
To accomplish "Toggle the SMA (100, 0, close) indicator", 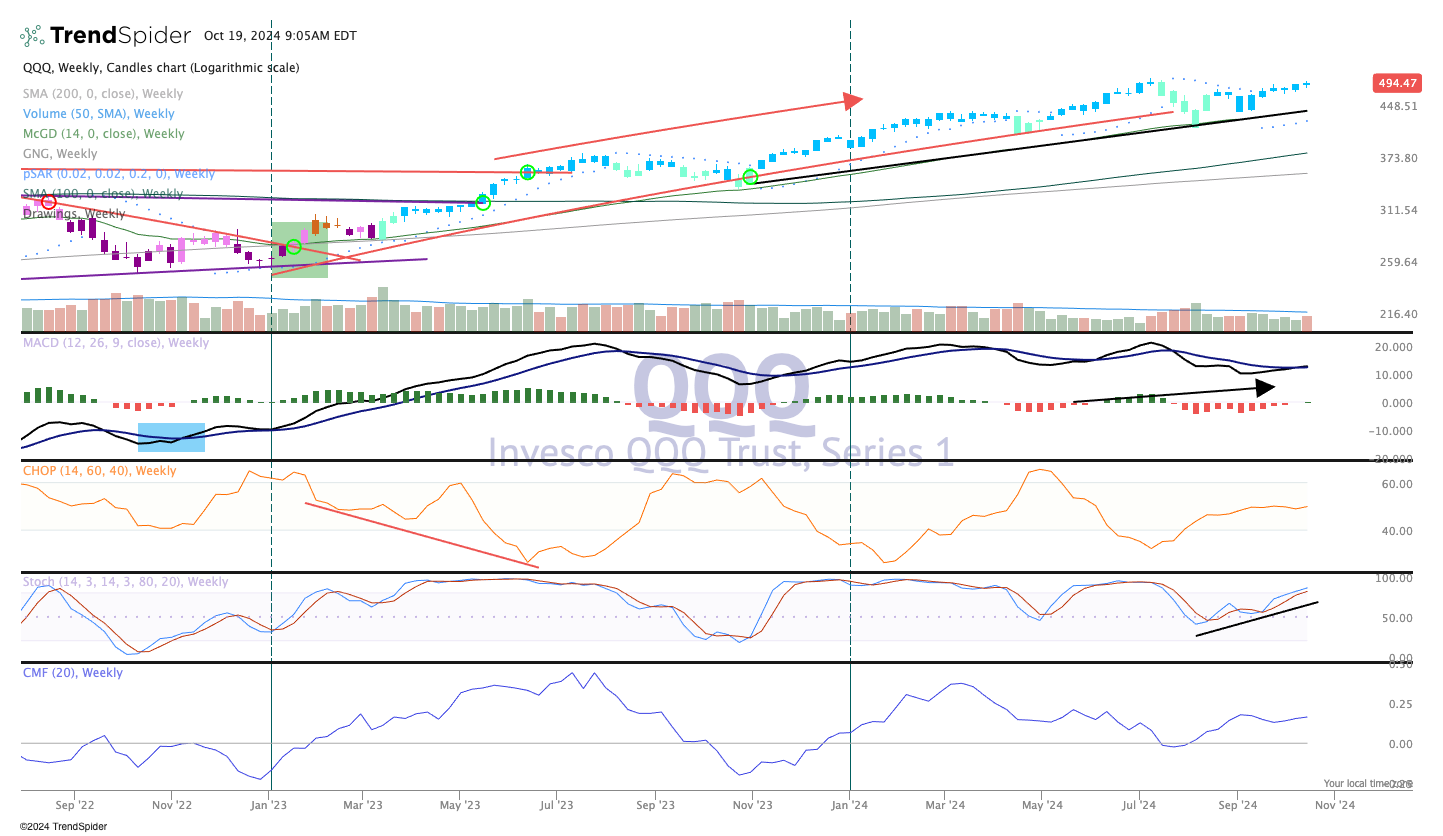I will pos(103,193).
